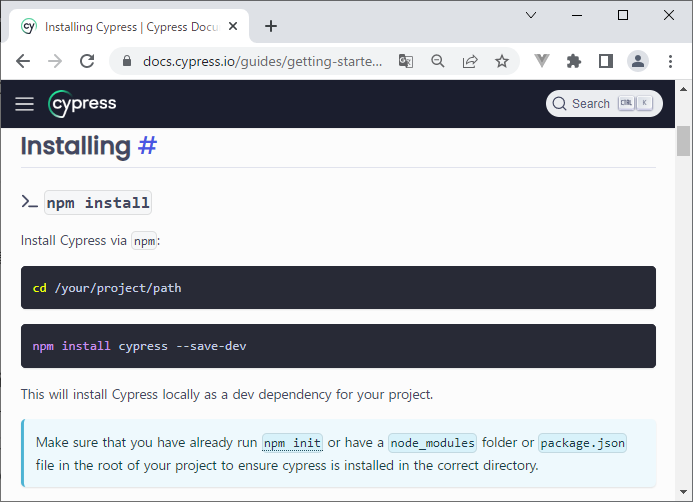
Task: Click the node_modules inline code
Action: (x=432, y=443)
